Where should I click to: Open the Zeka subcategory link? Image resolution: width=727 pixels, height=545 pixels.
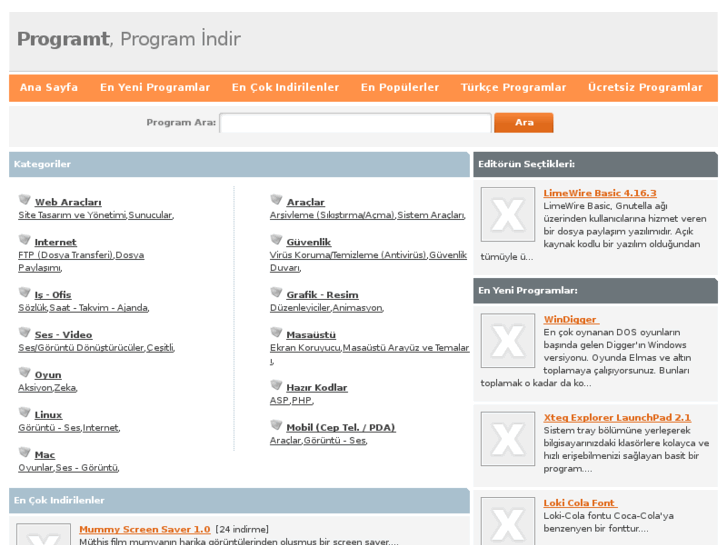tap(65, 388)
